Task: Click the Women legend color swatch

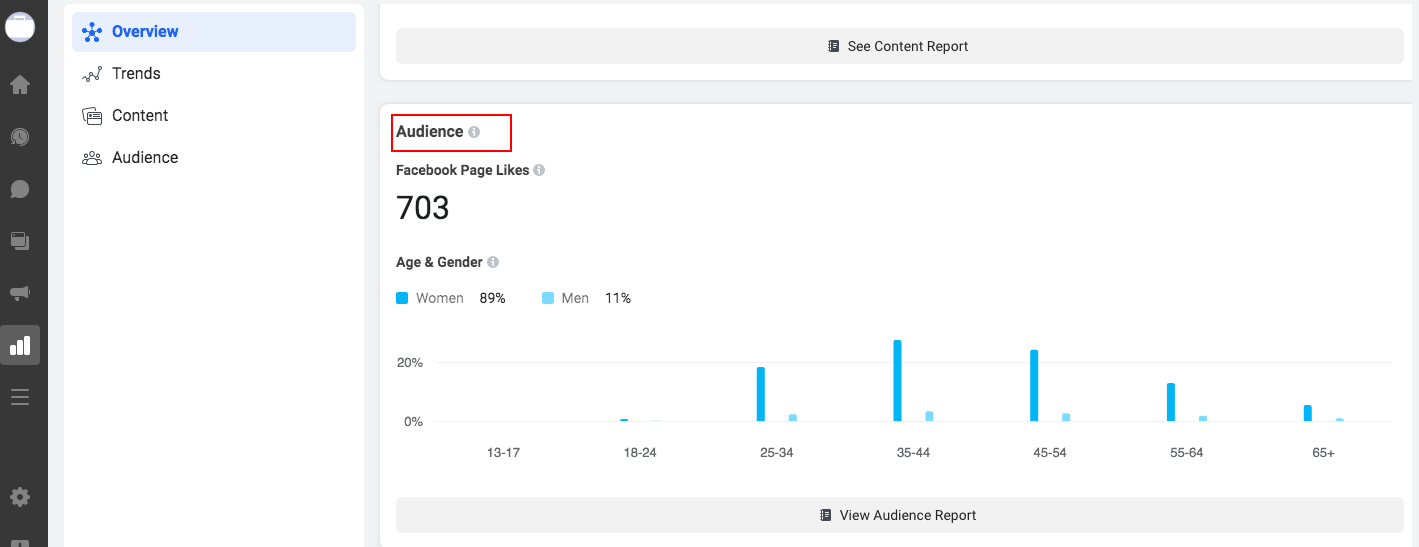Action: 402,298
